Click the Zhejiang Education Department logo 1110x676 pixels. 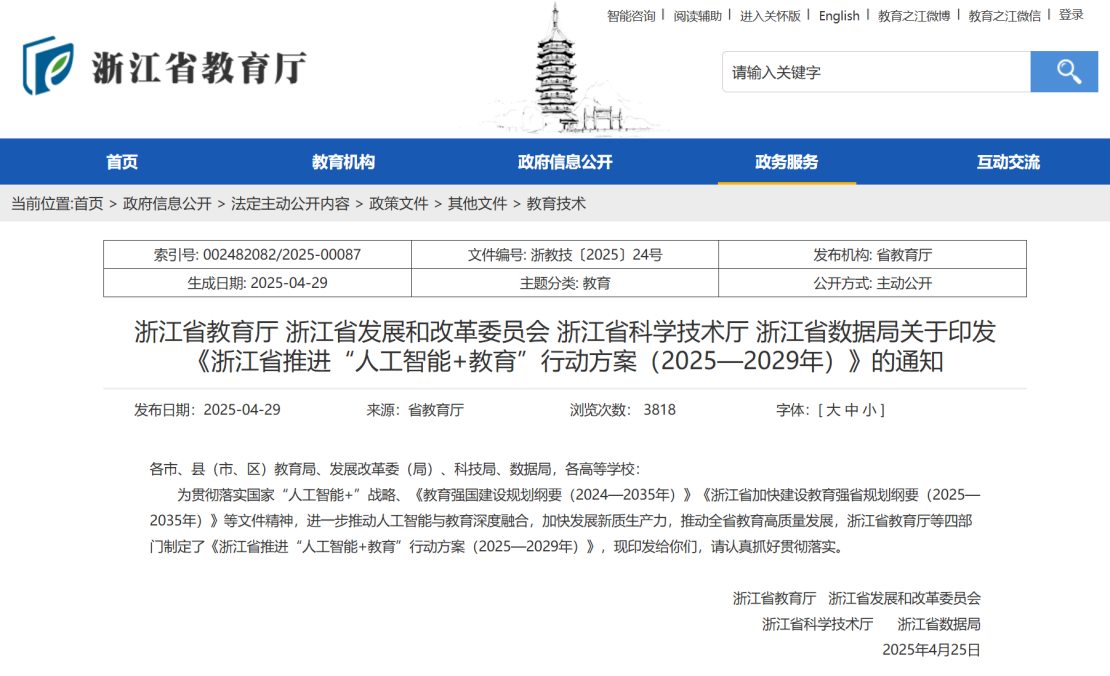click(165, 67)
